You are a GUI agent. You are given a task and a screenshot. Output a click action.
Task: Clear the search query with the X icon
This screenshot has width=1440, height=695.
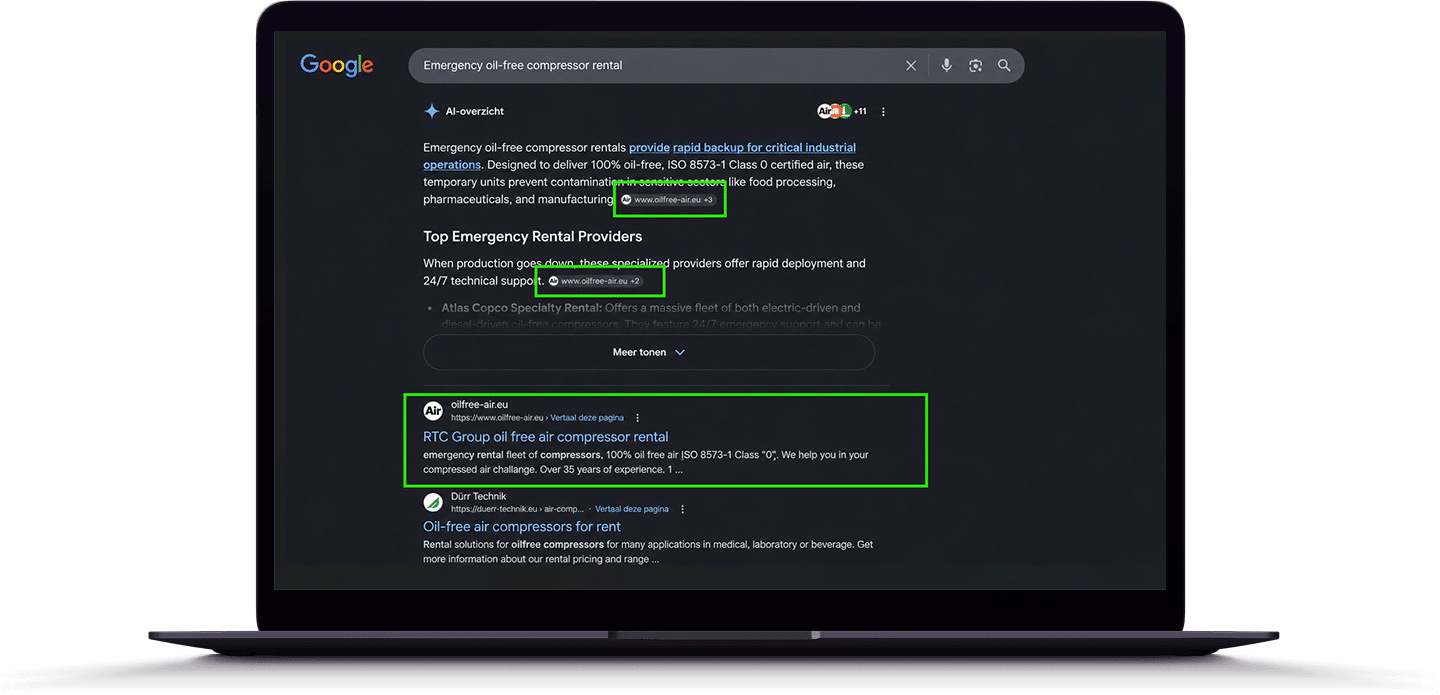(x=911, y=66)
